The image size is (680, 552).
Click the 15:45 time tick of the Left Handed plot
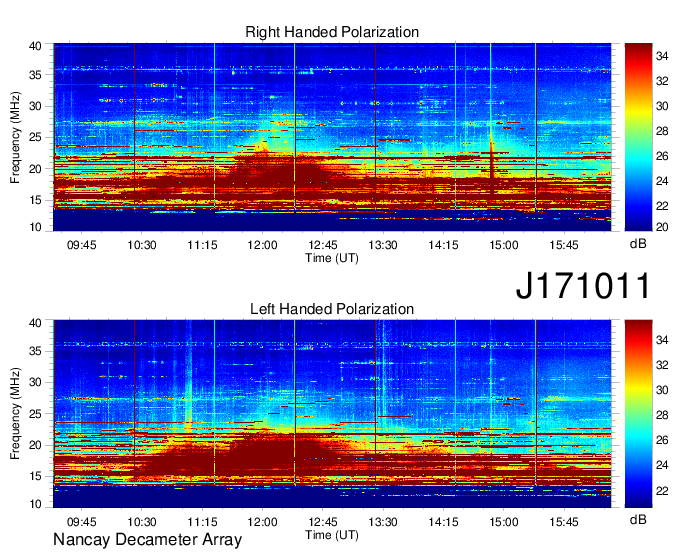[x=564, y=522]
